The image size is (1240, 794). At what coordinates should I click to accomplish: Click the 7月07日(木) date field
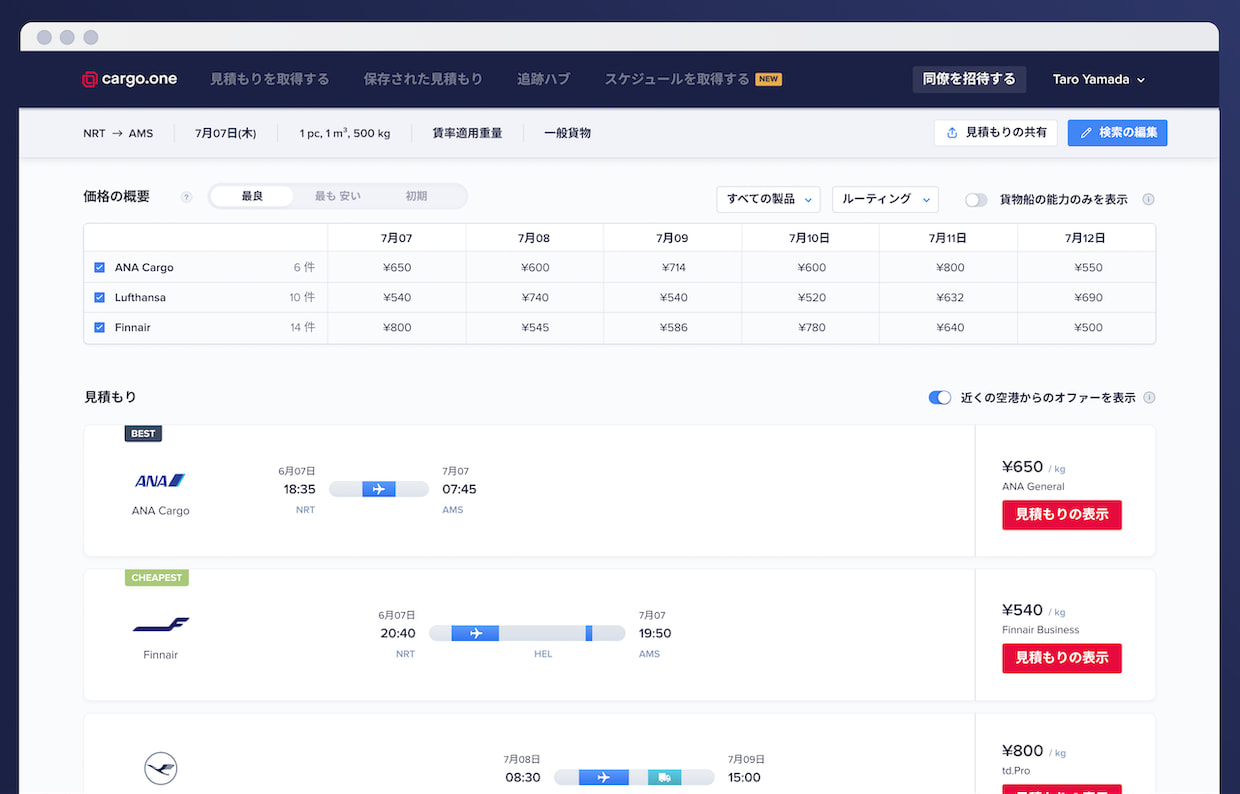click(x=226, y=133)
